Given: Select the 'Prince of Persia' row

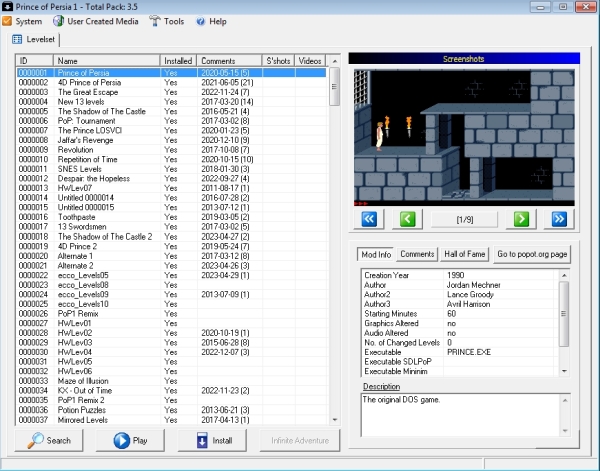Looking at the screenshot, I should coord(171,73).
